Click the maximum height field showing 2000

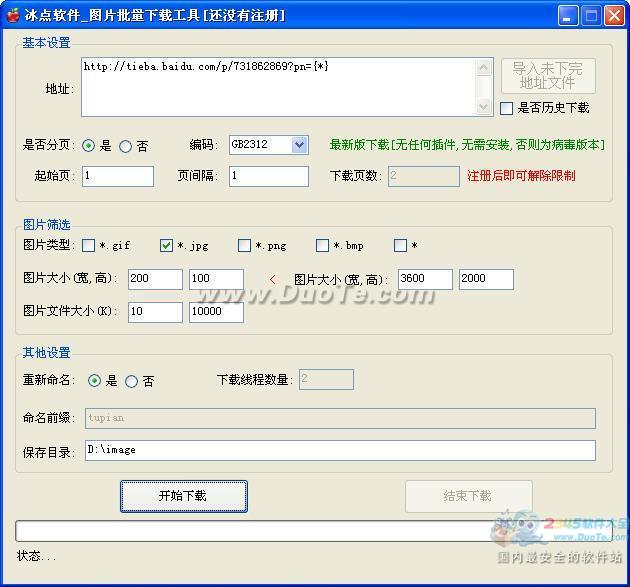(486, 279)
